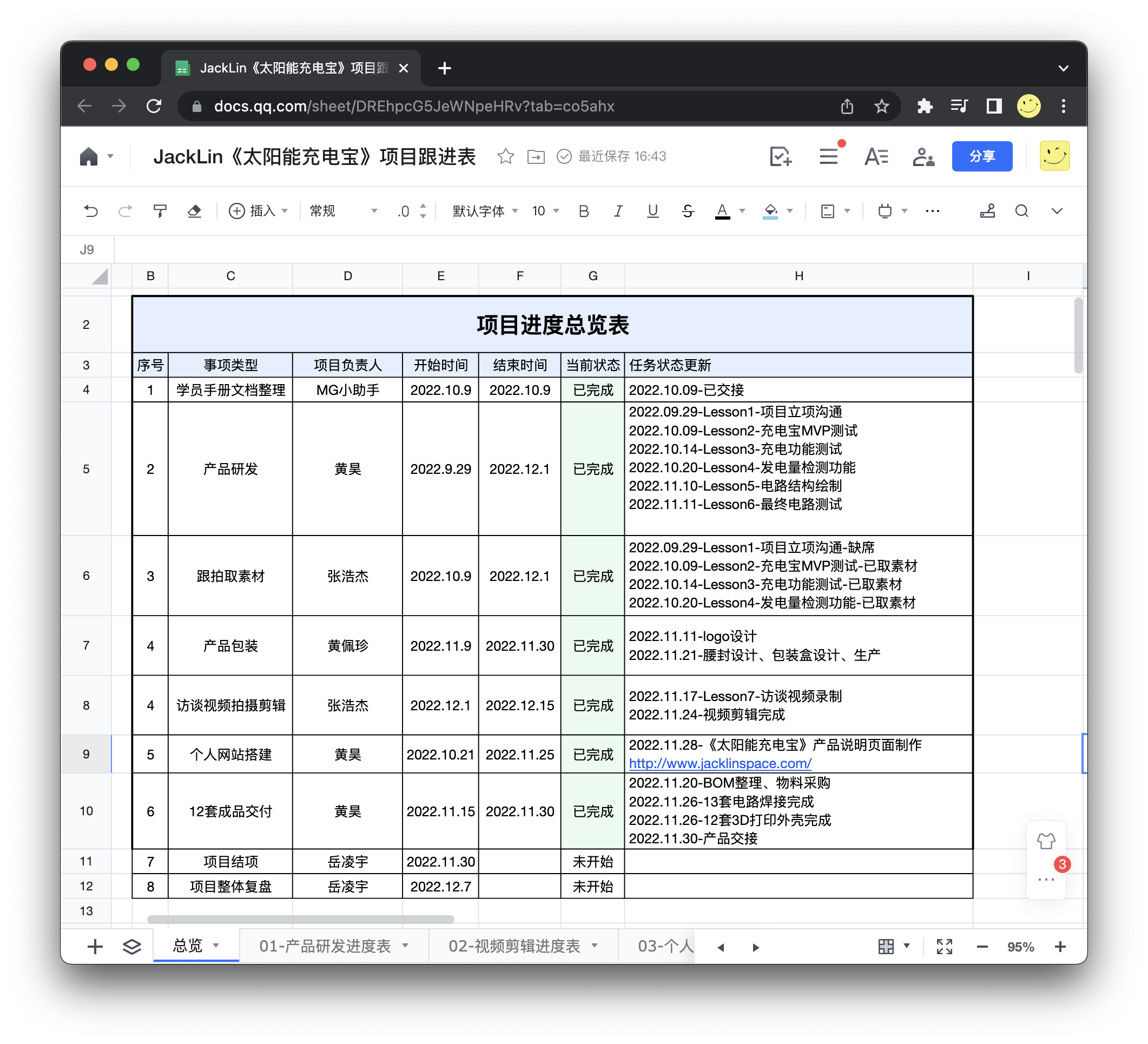Screen dimensions: 1148x1044
Task: Toggle underline formatting
Action: click(652, 211)
